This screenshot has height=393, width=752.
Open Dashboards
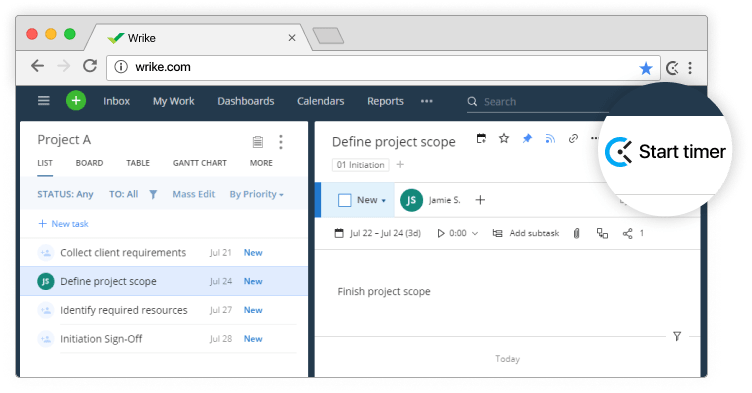[x=246, y=101]
